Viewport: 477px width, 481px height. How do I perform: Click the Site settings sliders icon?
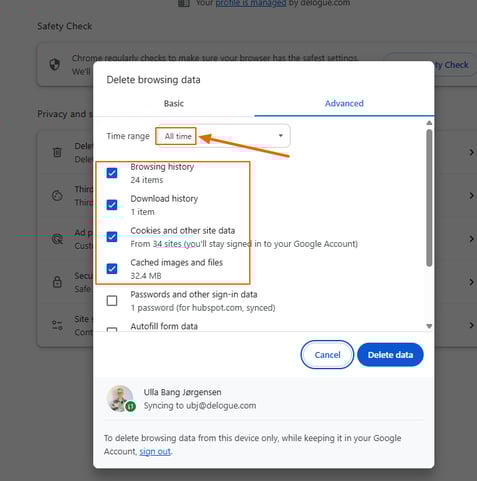pos(57,325)
